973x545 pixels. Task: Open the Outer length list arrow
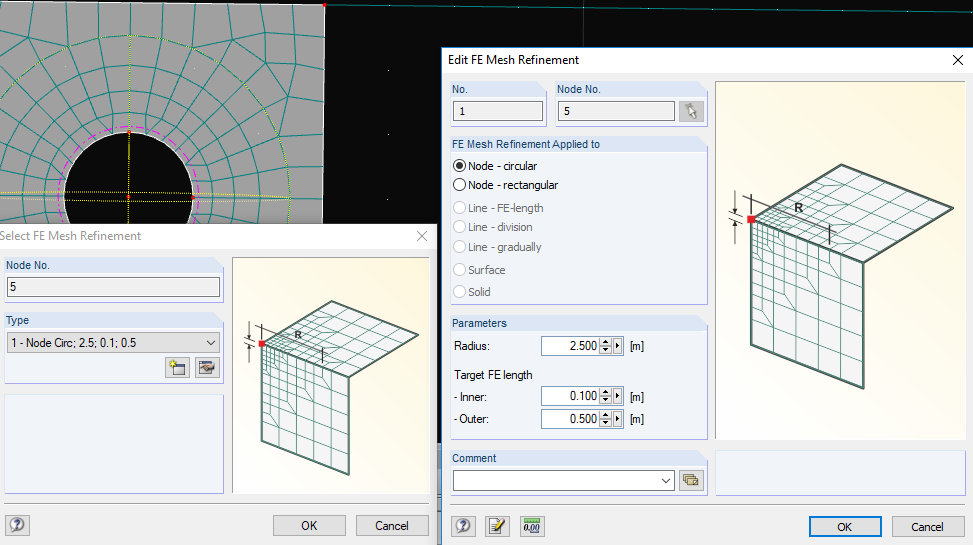click(x=617, y=419)
